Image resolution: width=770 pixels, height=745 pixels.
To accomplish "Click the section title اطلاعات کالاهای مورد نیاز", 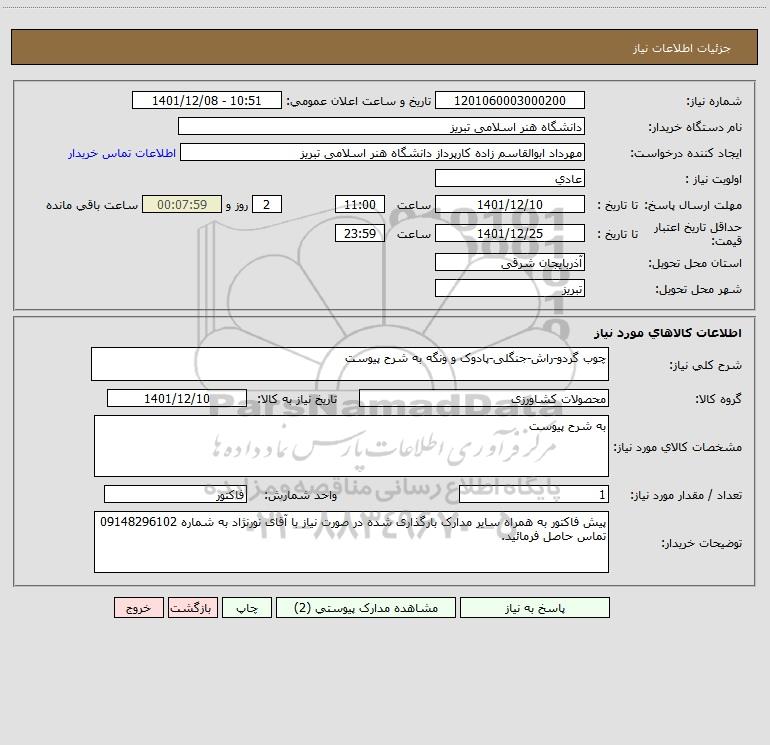I will (x=668, y=333).
